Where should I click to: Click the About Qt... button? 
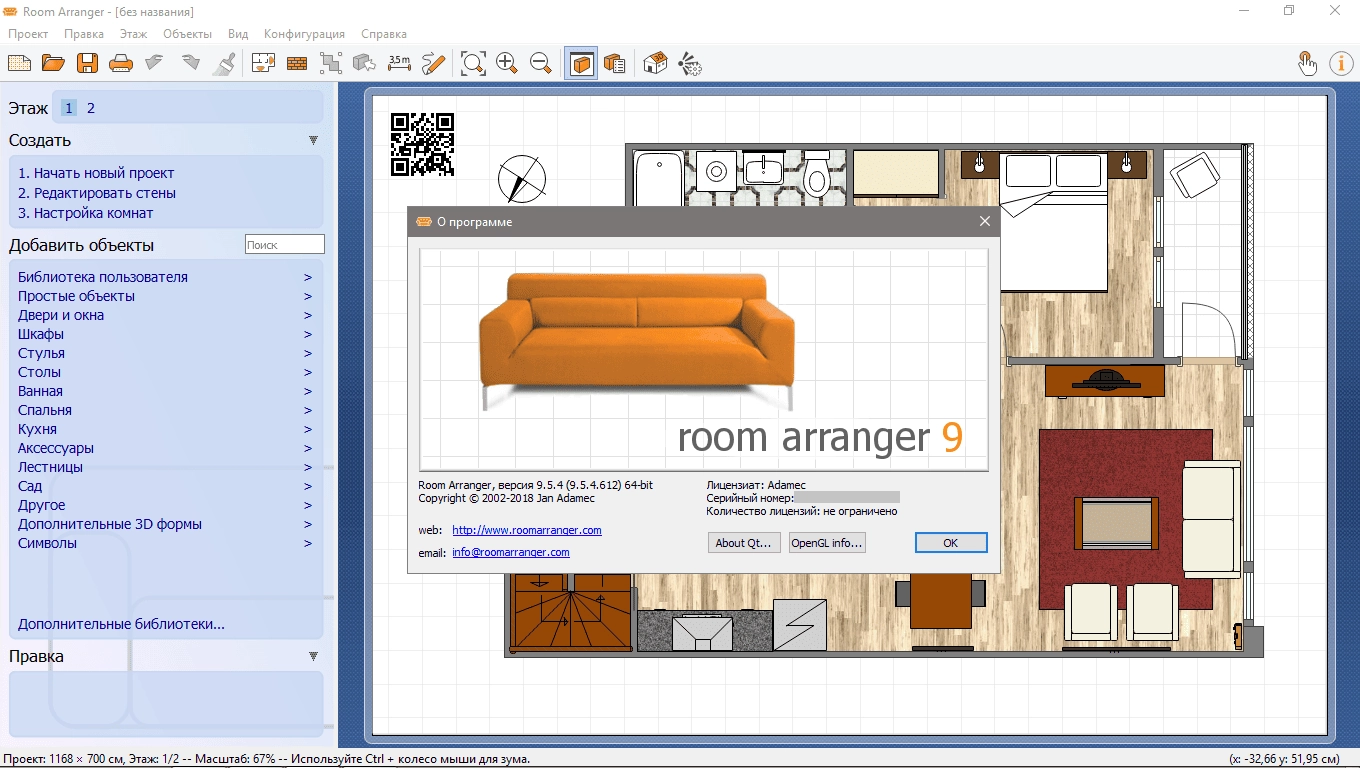(744, 543)
